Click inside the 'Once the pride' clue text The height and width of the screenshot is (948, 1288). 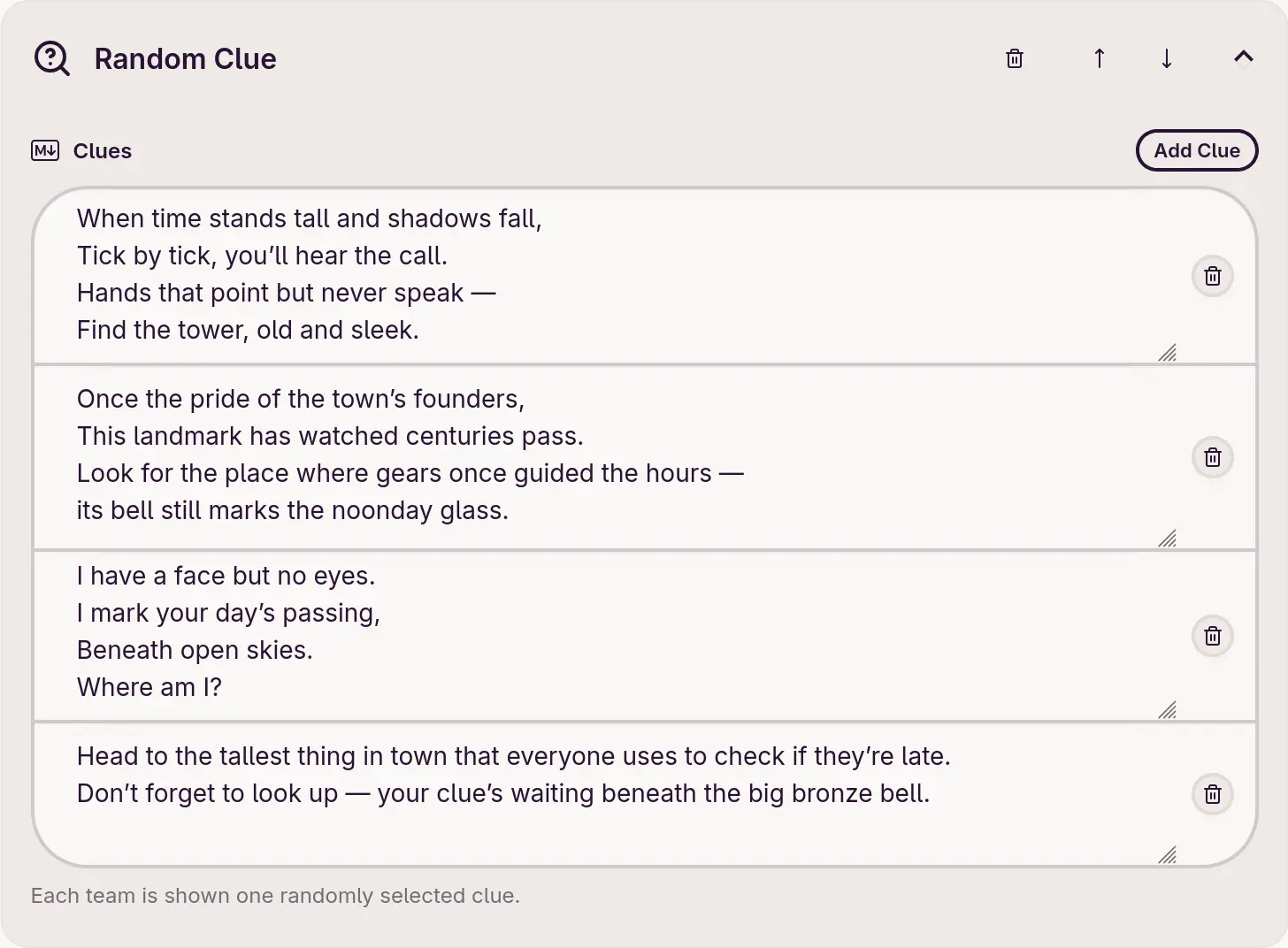click(531, 455)
